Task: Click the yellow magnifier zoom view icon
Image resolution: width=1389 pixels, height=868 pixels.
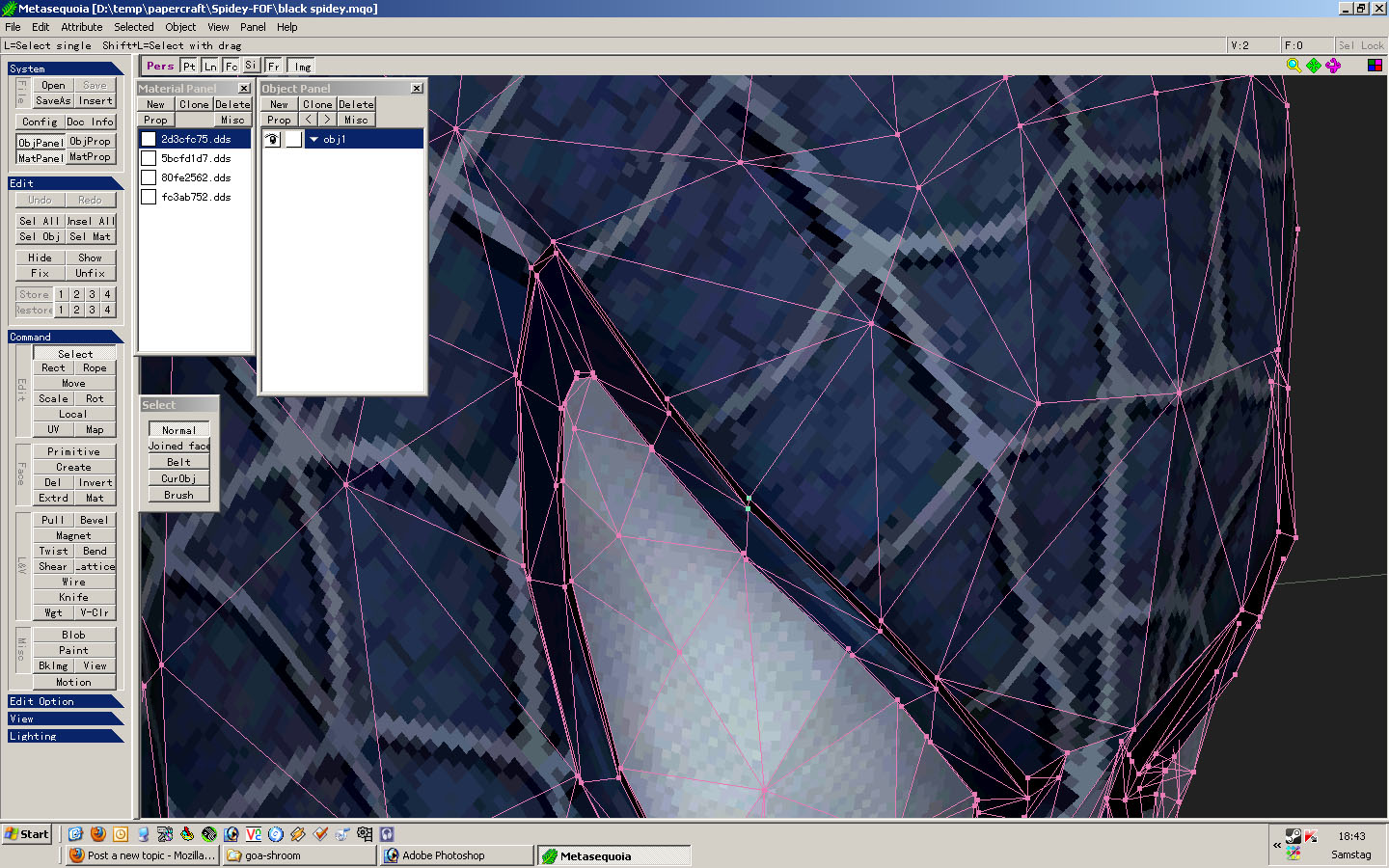Action: (1294, 66)
